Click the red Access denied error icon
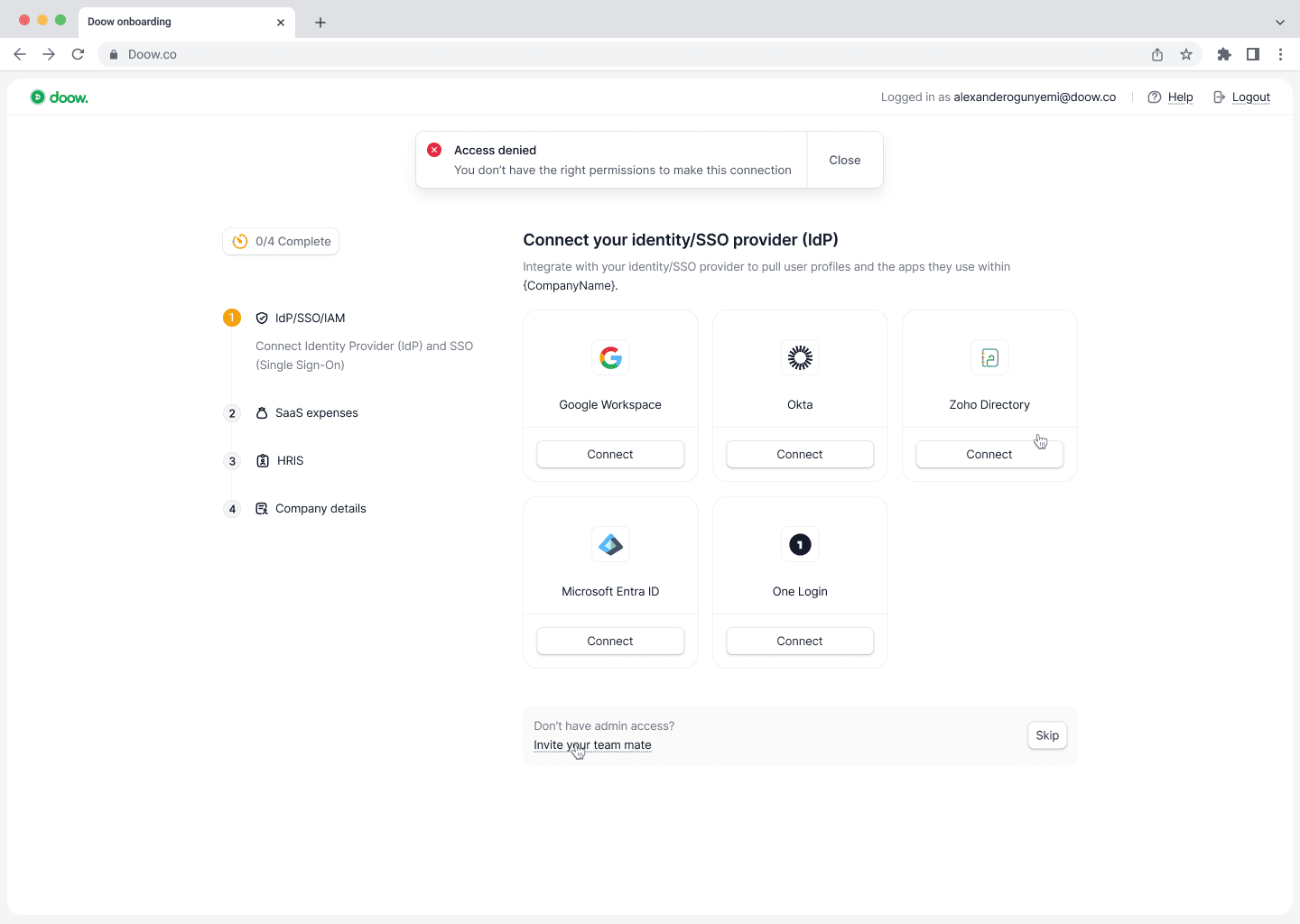This screenshot has width=1300, height=924. (x=434, y=150)
